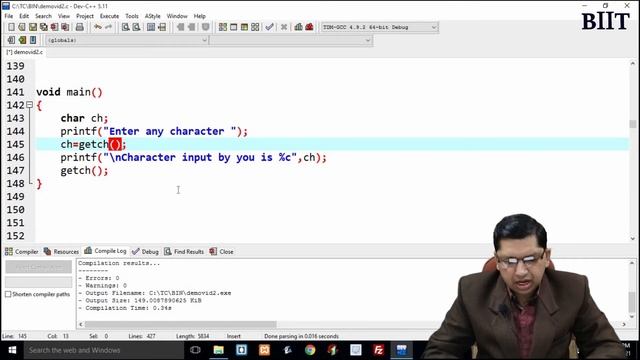Click the Open file toolbar icon
Image resolution: width=640 pixels, height=360 pixels.
pos(22,27)
